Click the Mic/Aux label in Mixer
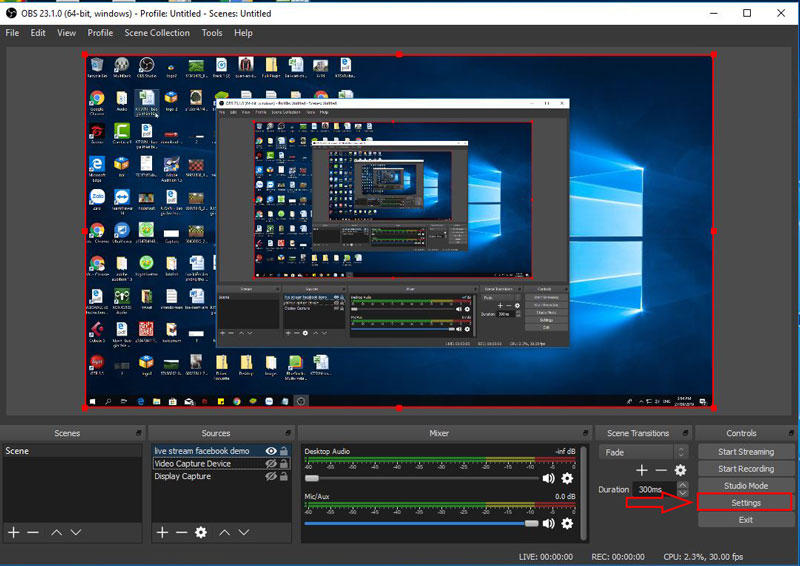The image size is (800, 566). coord(317,496)
